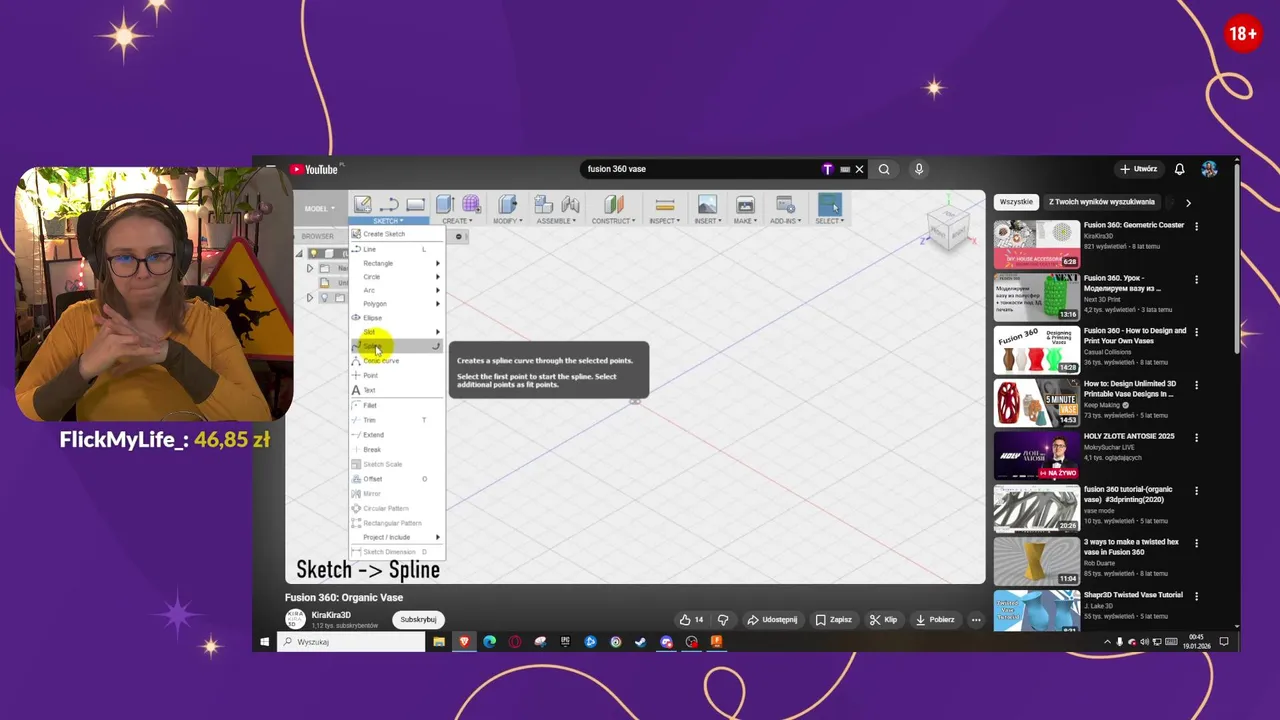
Task: Toggle the root component lightbulb visibility
Action: point(313,253)
